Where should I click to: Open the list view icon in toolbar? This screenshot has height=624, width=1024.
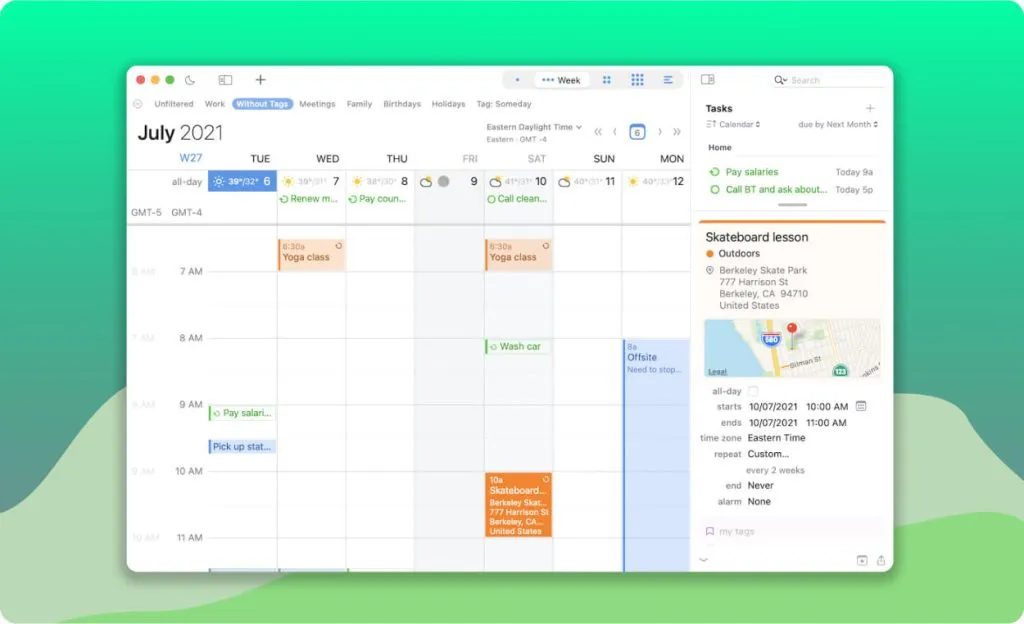click(668, 79)
